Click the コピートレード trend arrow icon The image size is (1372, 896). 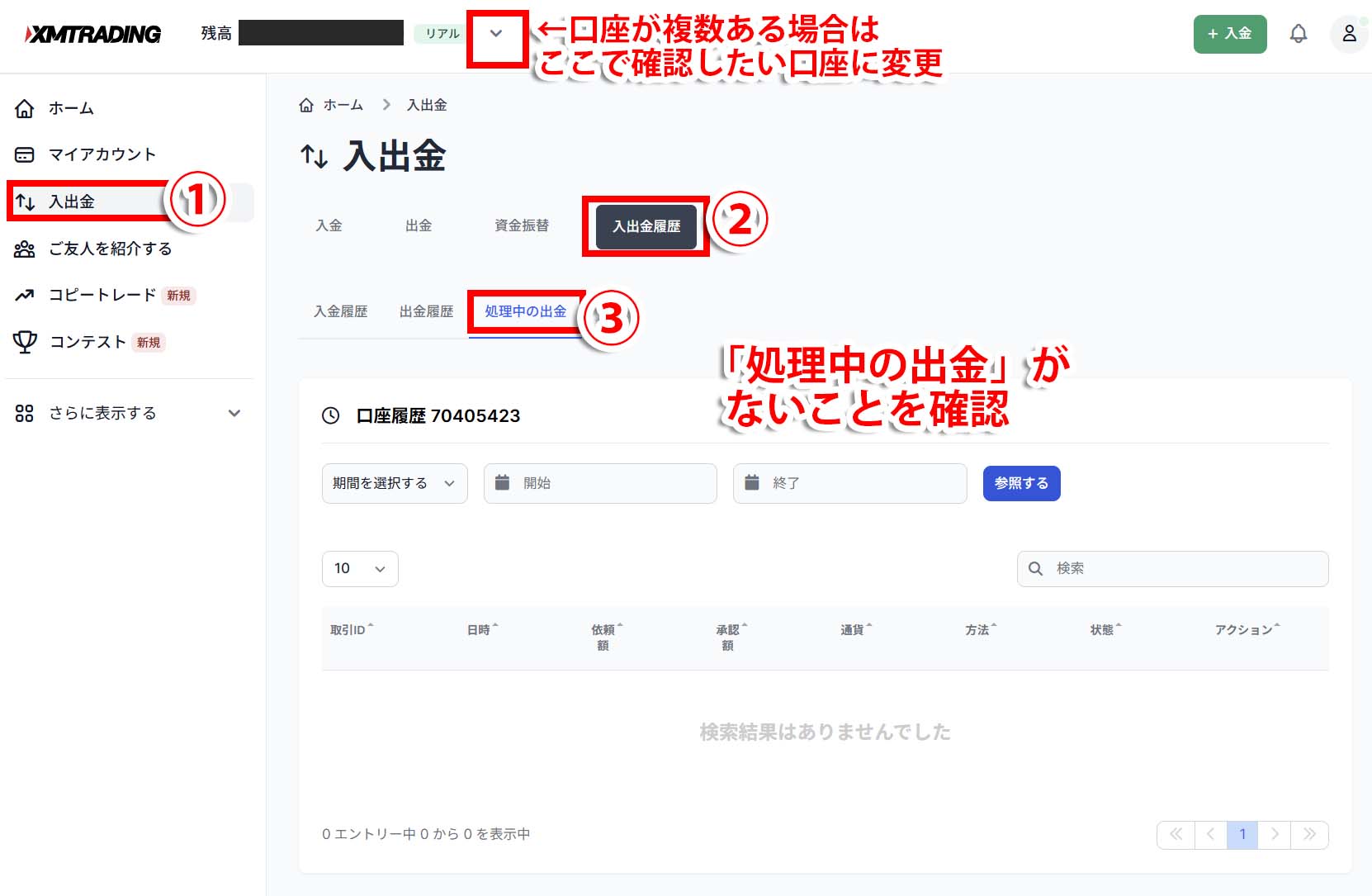pos(25,295)
